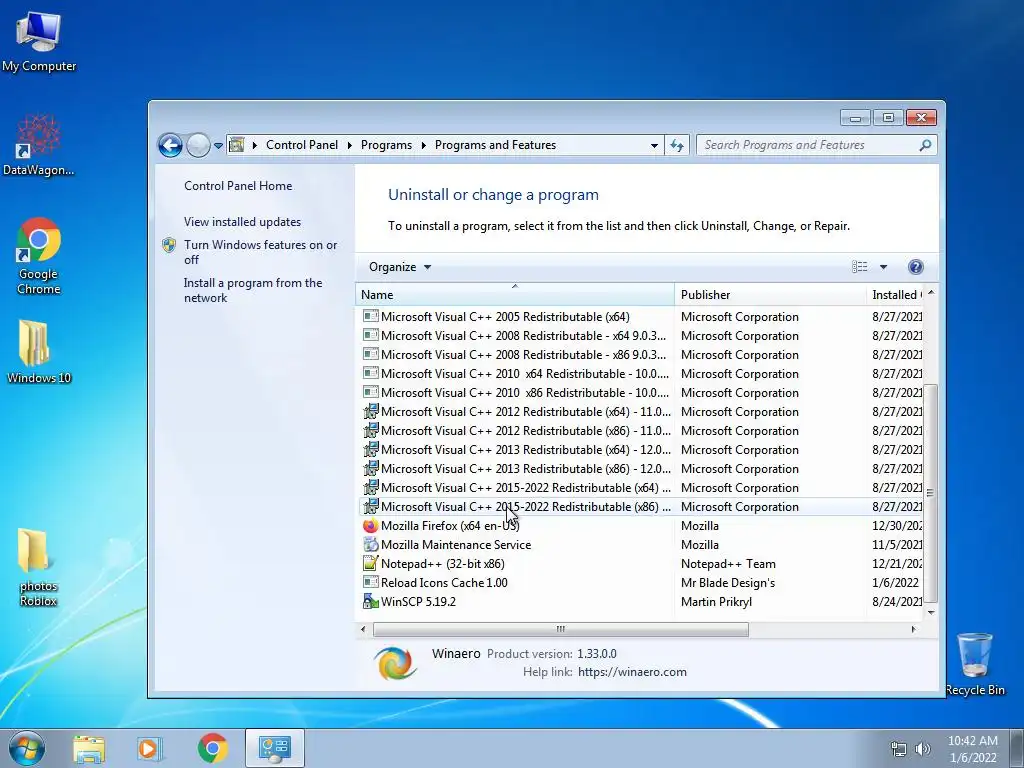Open the https://winaero.com help link
1024x768 pixels.
click(x=632, y=672)
